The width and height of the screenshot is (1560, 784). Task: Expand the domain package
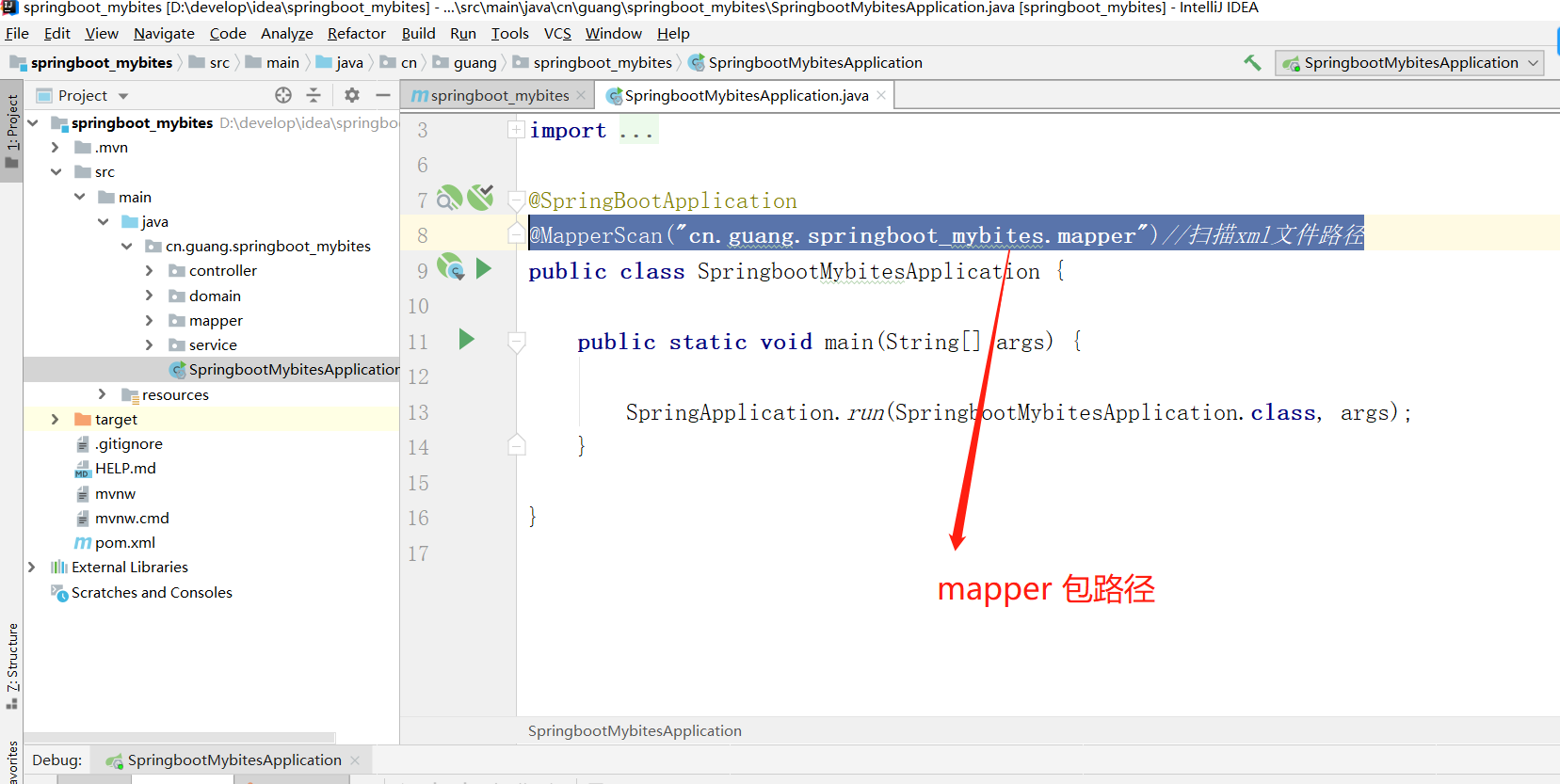(x=149, y=296)
